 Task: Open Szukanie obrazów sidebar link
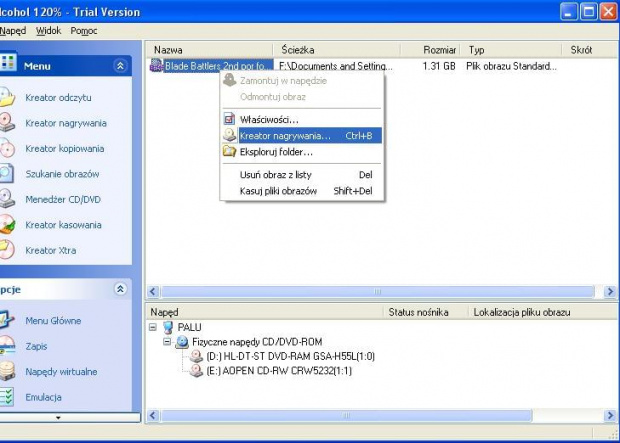pos(62,174)
